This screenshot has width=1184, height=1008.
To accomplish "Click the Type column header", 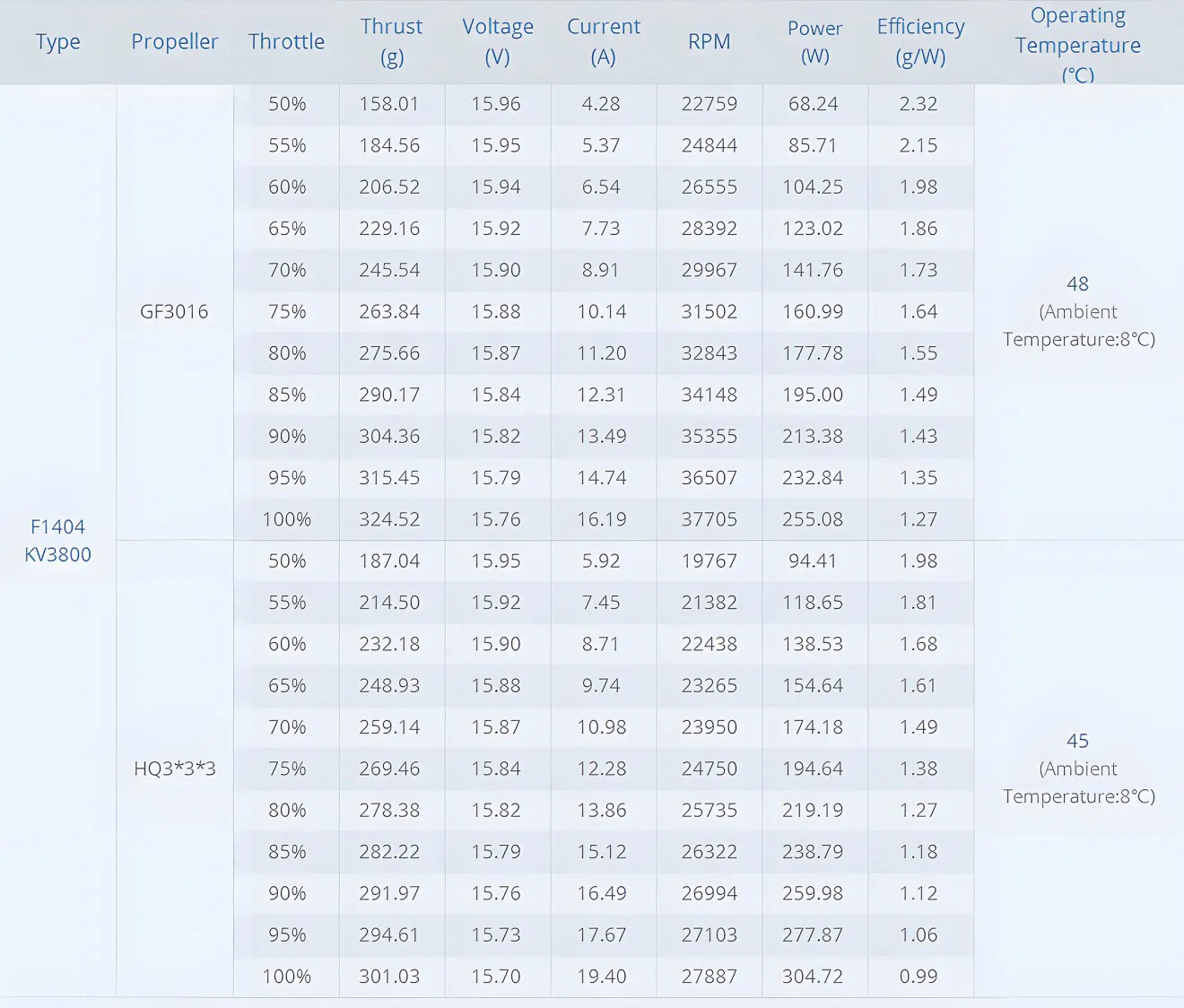I will 58,41.
